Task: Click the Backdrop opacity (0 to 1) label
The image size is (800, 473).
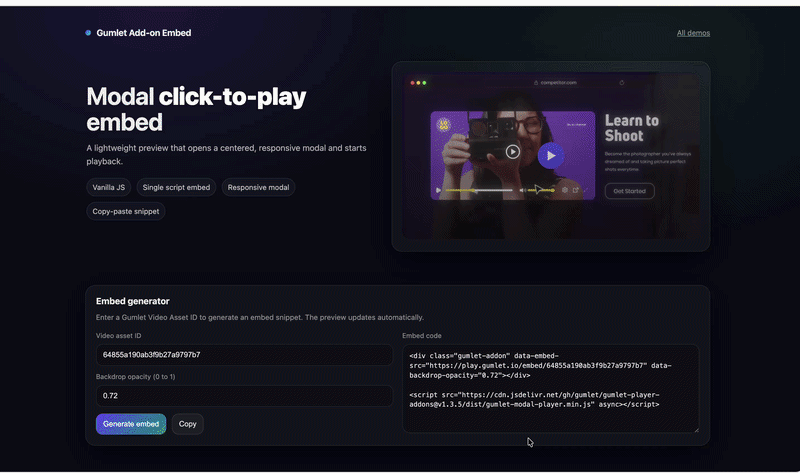Action: pyautogui.click(x=135, y=377)
